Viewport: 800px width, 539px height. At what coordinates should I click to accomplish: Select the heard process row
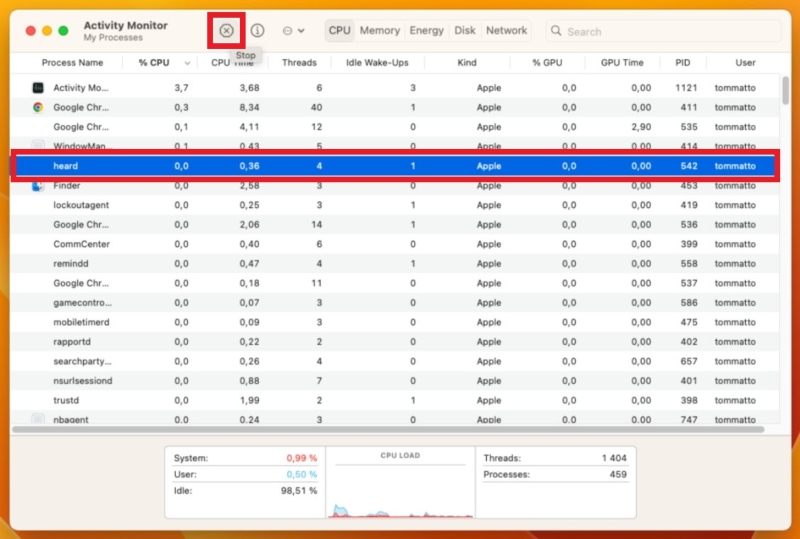coord(395,166)
